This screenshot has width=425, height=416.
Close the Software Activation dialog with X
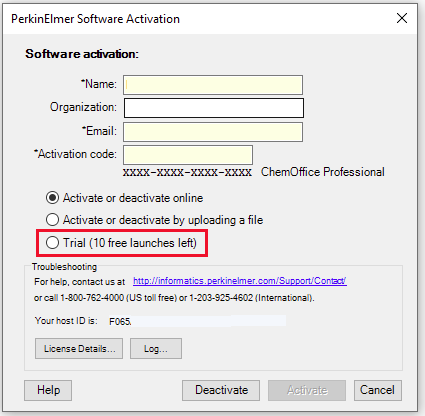point(402,18)
